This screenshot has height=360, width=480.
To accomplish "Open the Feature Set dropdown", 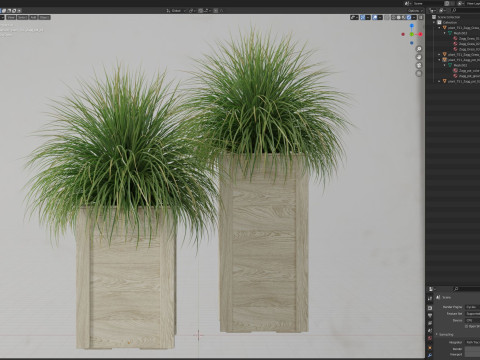I will pyautogui.click(x=473, y=314).
